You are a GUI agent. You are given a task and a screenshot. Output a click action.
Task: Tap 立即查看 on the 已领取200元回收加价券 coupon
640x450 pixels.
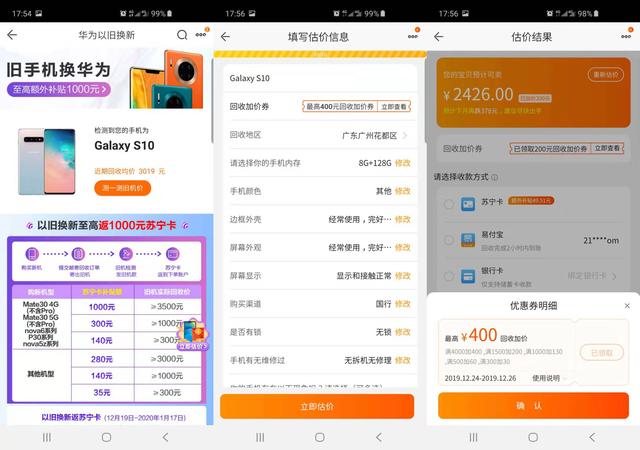tap(607, 149)
